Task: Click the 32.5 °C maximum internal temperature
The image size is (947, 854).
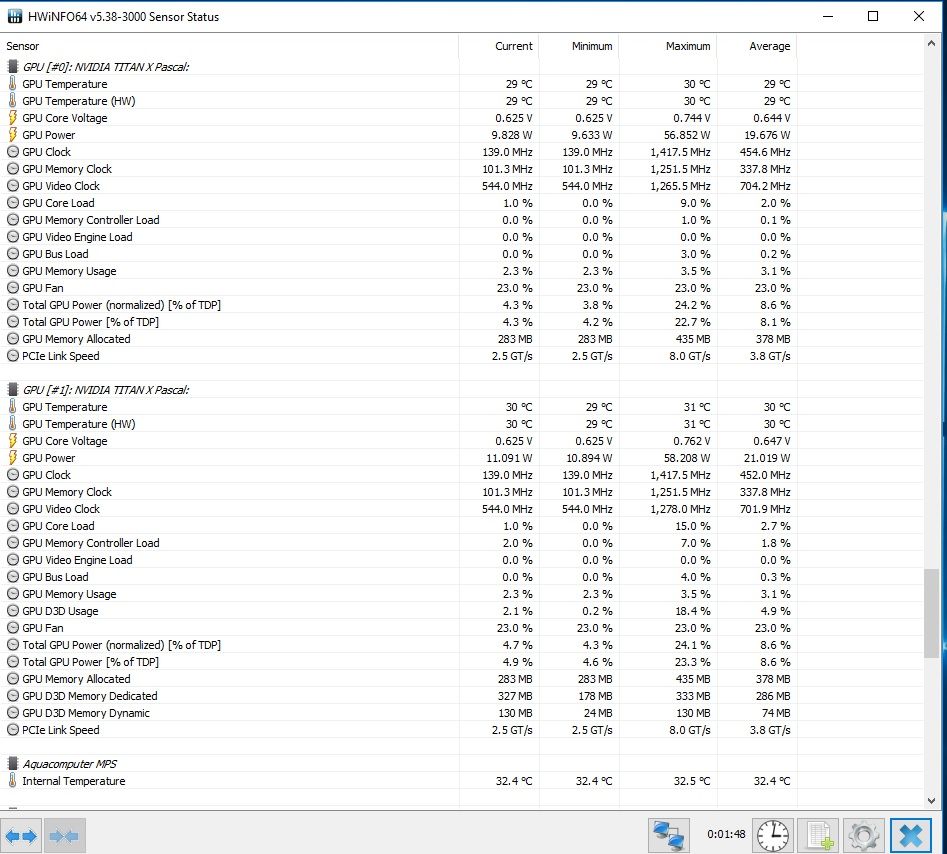Action: (692, 781)
